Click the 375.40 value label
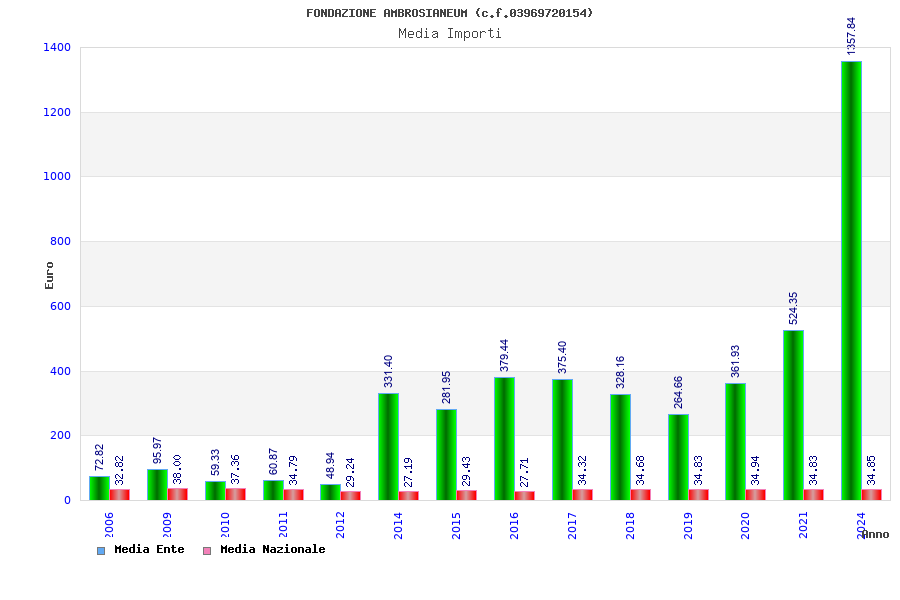 pos(562,357)
